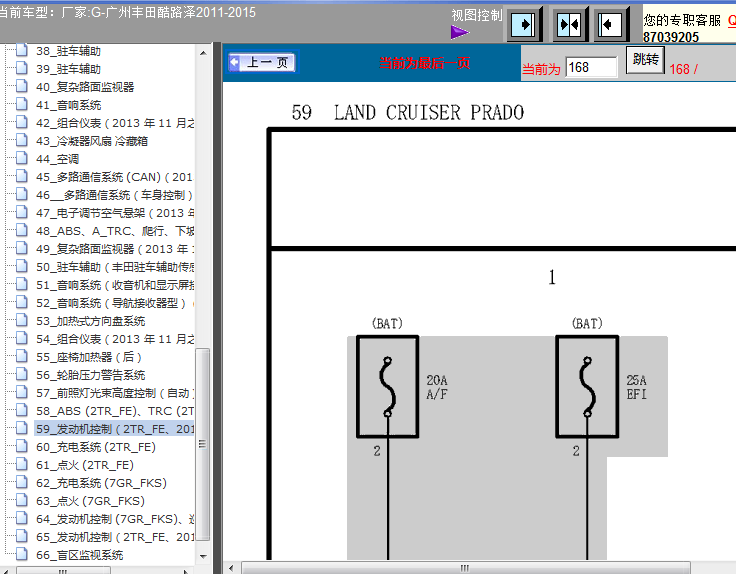Click the 您的专职客服 service text
The image size is (736, 574).
click(682, 20)
